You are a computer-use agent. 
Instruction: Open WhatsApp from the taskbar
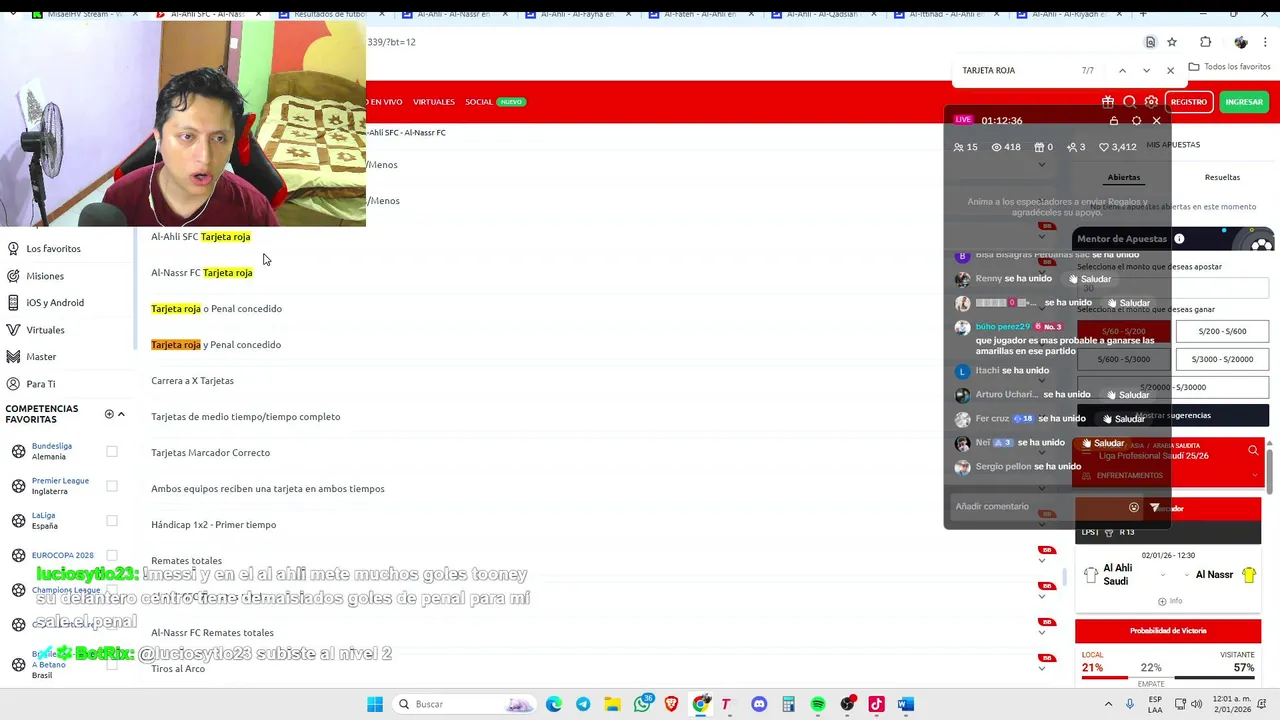tap(643, 704)
